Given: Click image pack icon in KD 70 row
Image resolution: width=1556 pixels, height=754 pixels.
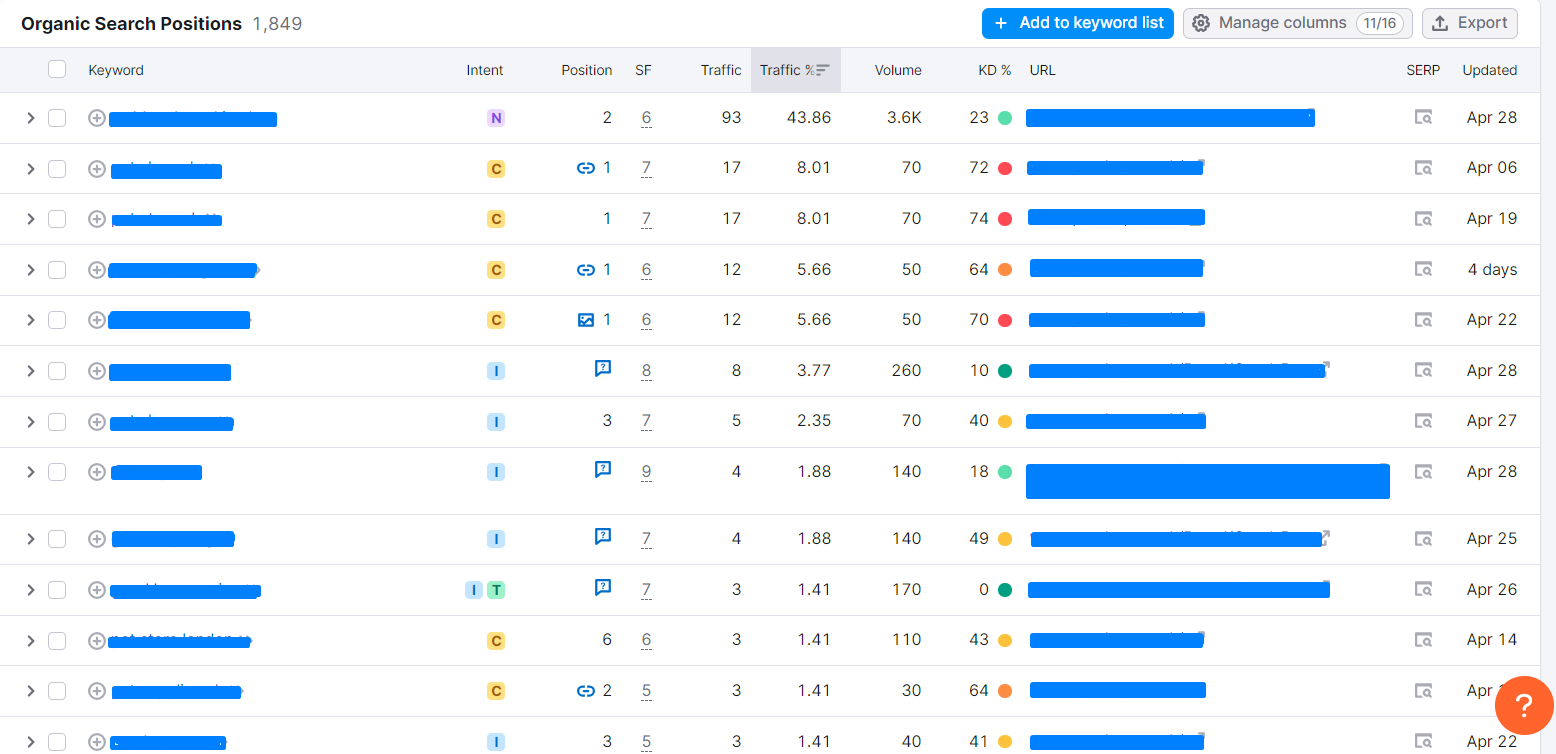Looking at the screenshot, I should coord(586,320).
